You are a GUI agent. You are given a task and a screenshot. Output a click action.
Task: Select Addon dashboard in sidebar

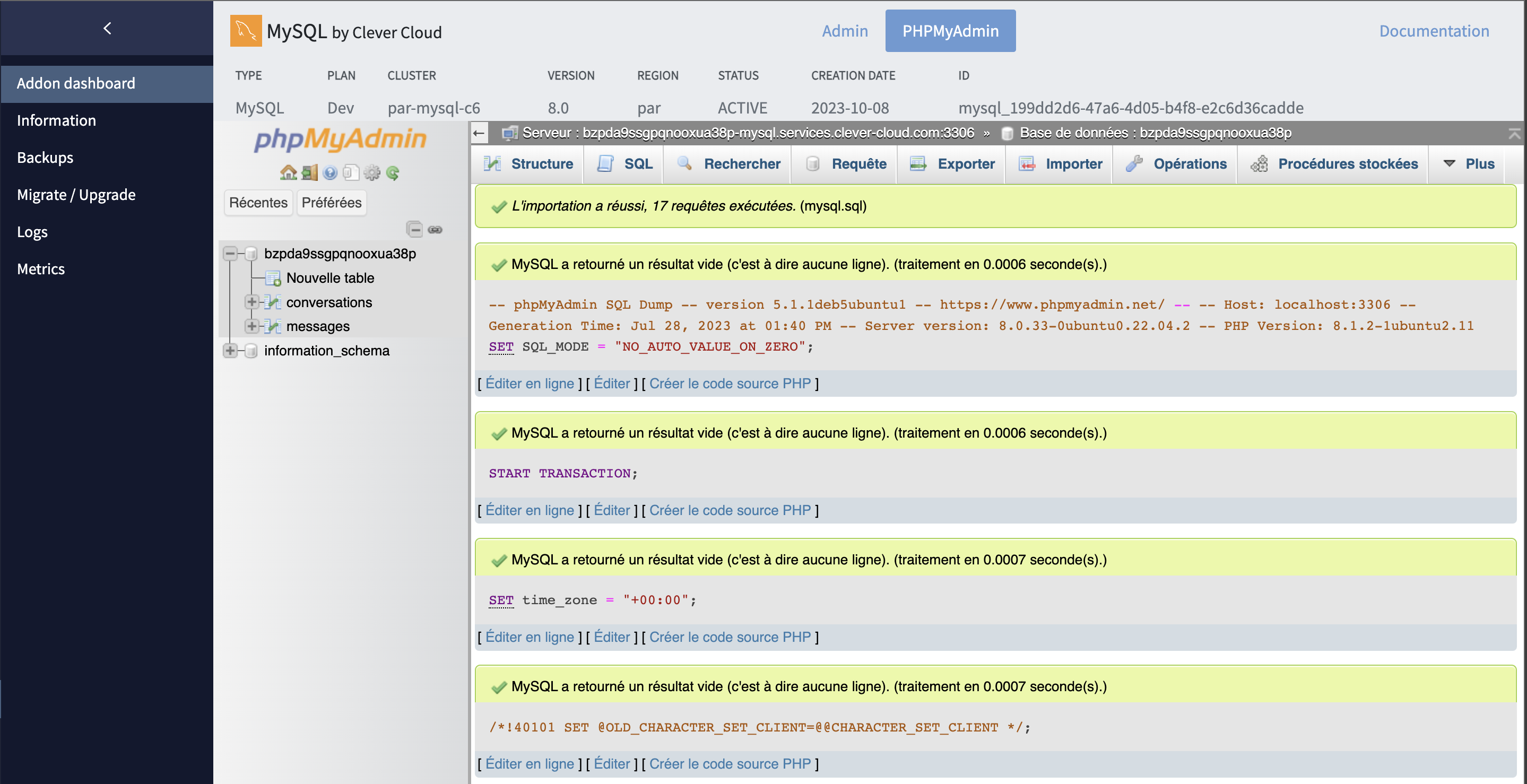pos(107,84)
